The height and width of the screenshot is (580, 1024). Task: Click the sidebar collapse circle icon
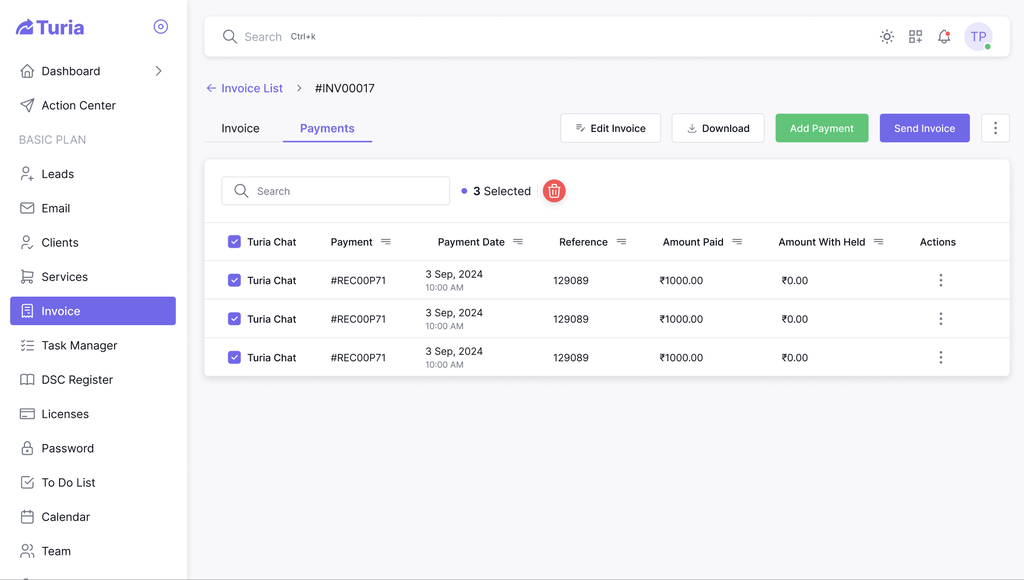[161, 26]
